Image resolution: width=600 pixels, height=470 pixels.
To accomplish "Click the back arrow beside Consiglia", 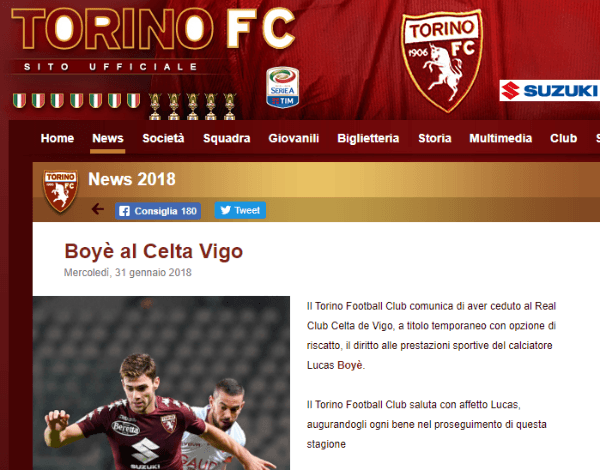I will (x=98, y=209).
